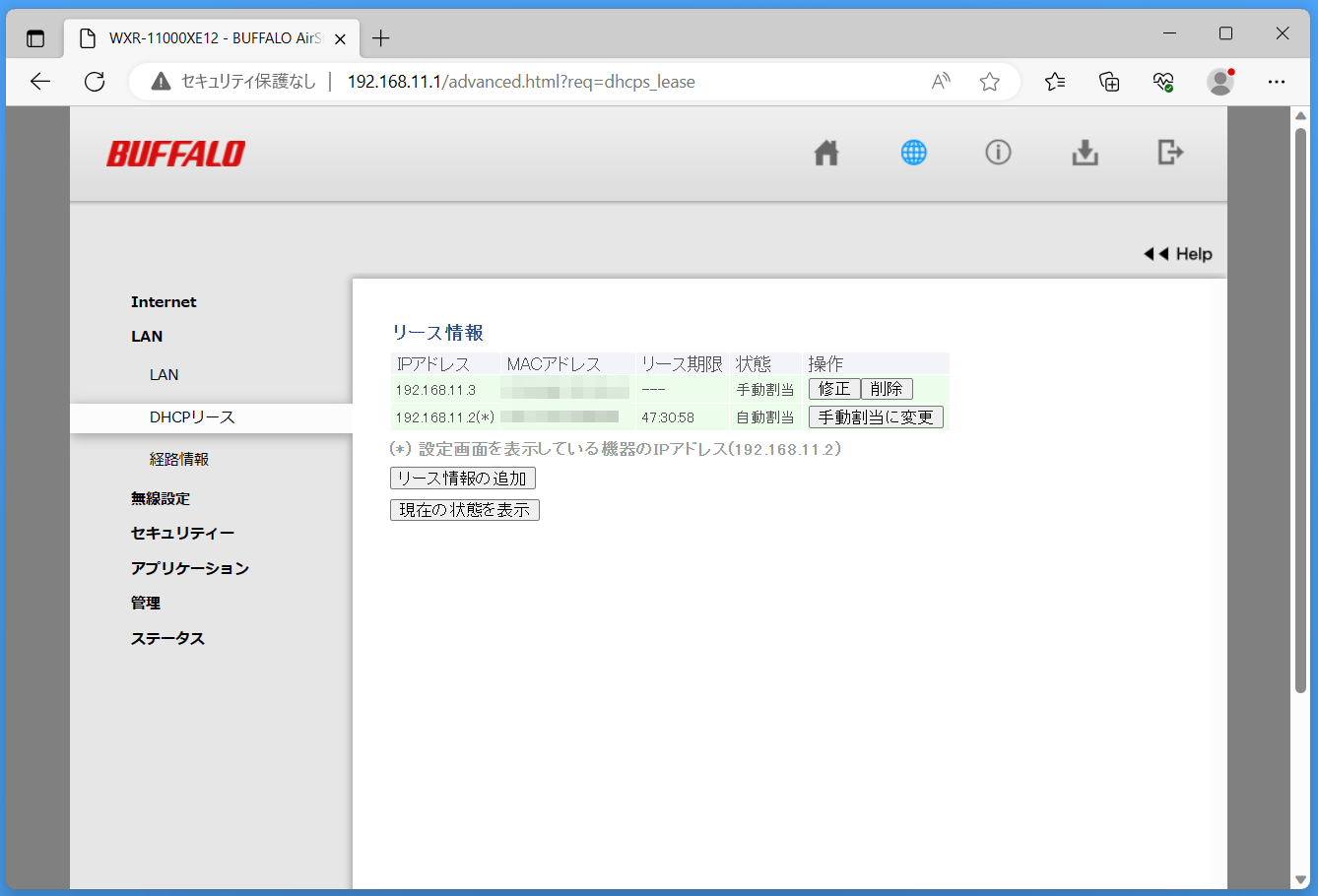This screenshot has height=896, width=1318.
Task: Open the Internet menu
Action: point(164,302)
